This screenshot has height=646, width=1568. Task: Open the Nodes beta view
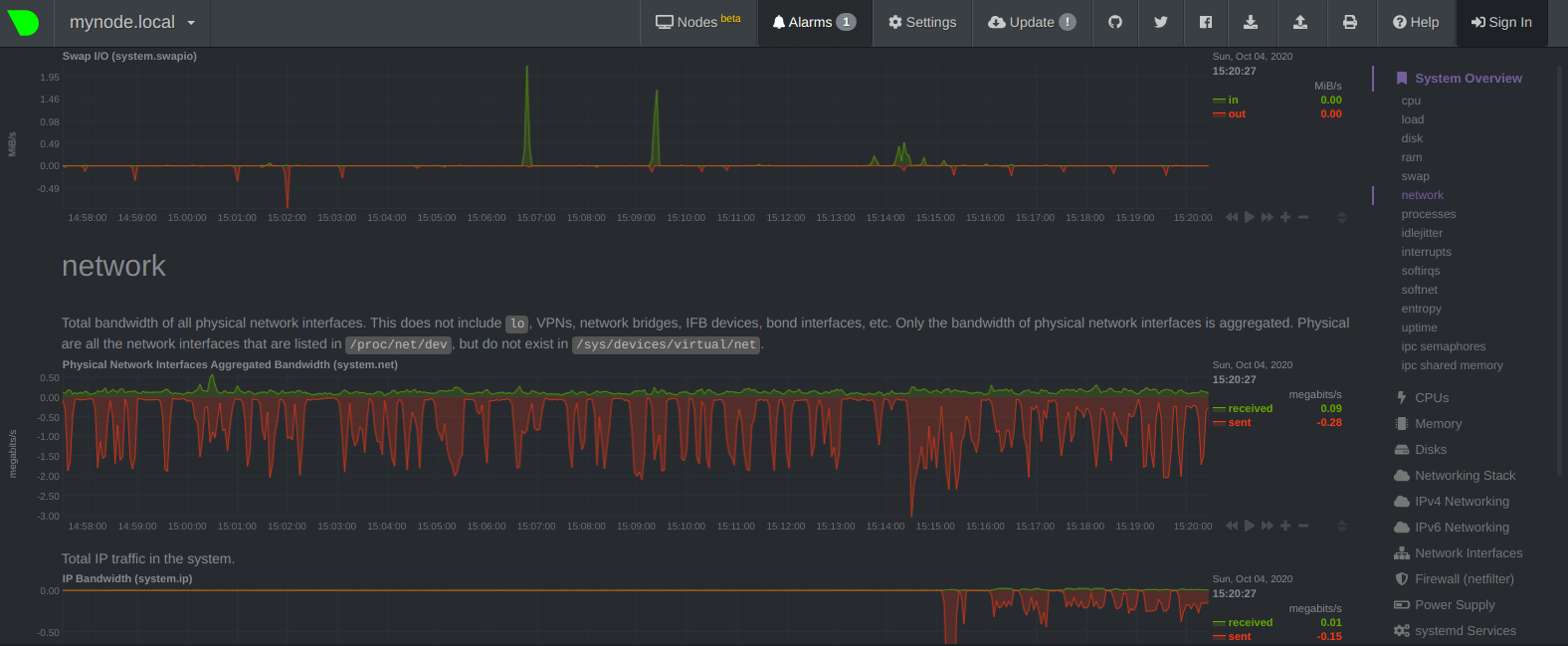698,22
